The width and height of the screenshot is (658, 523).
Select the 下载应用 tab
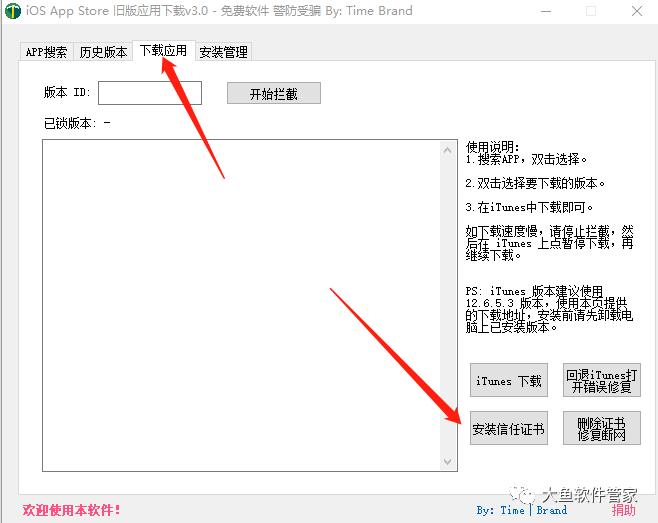click(x=164, y=51)
